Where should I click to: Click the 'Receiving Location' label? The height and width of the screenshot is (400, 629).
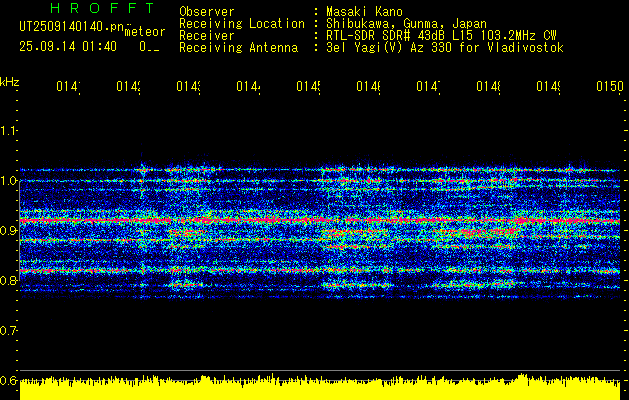242,23
